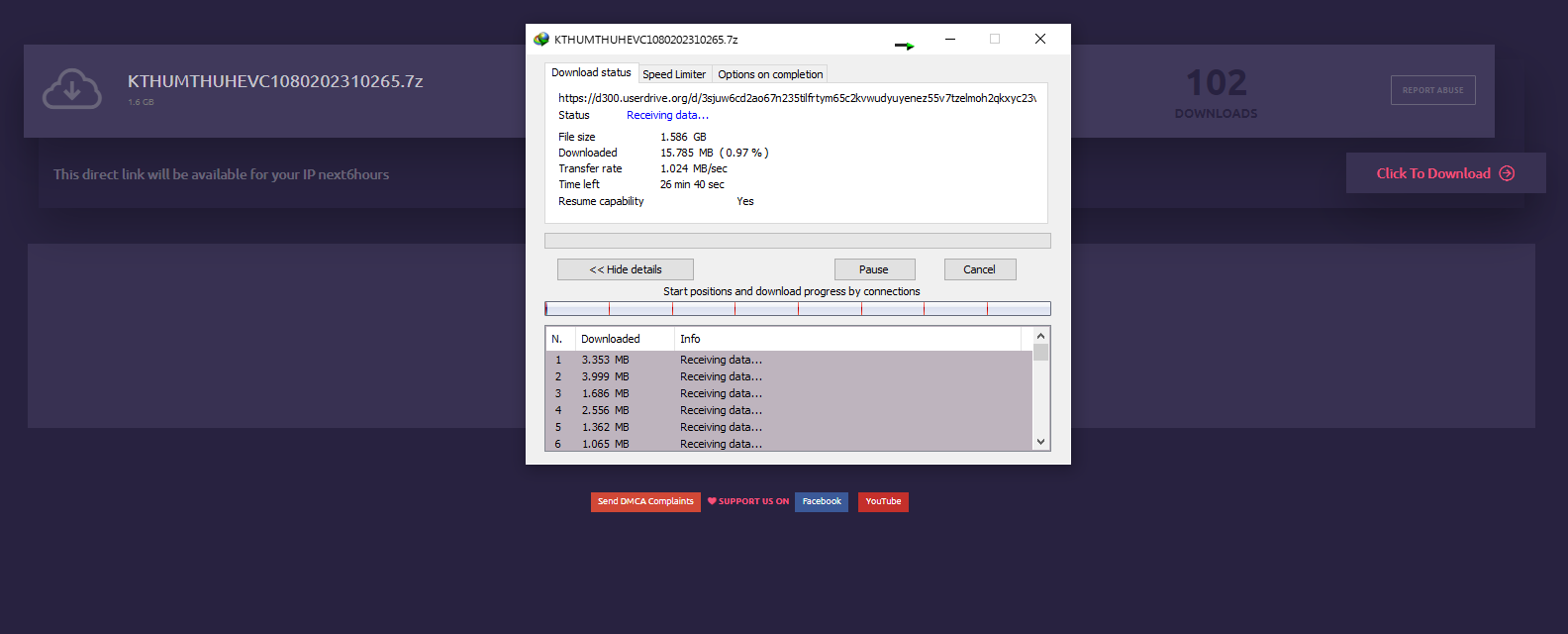
Task: Click the Send DMCA Complaints button
Action: (645, 502)
